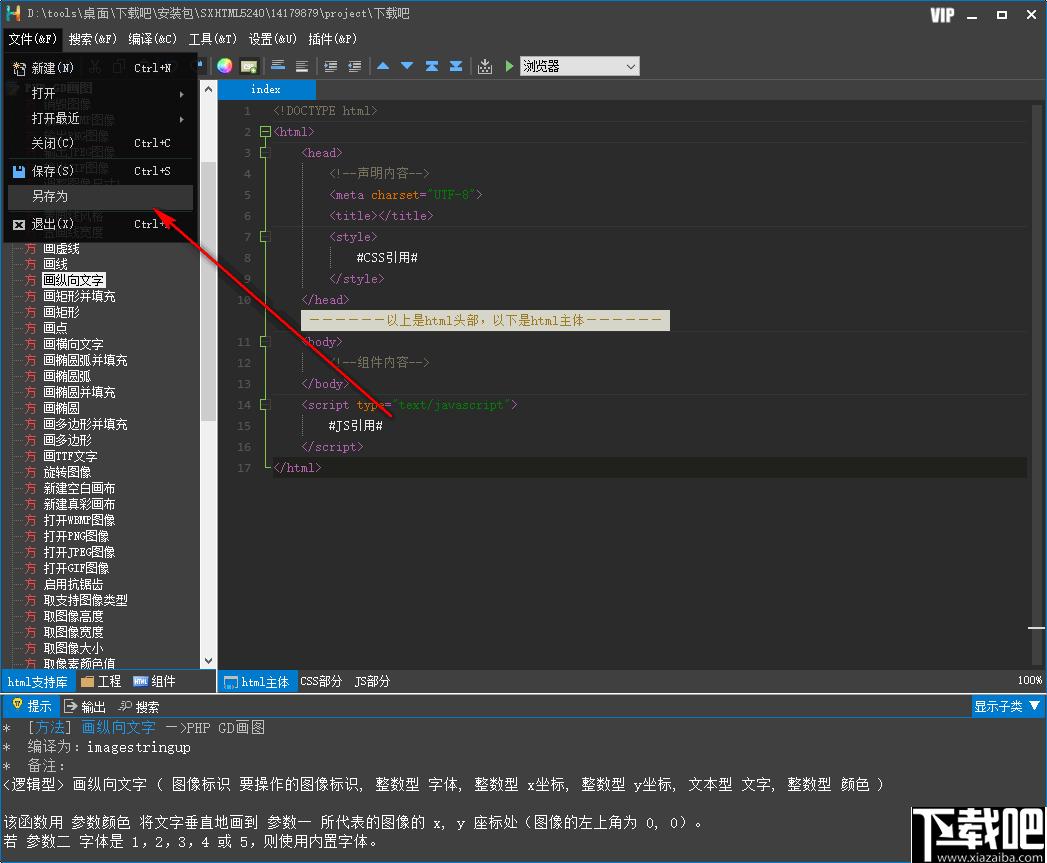1047x863 pixels.
Task: Select the 新建空白画布 tree item
Action: 79,488
